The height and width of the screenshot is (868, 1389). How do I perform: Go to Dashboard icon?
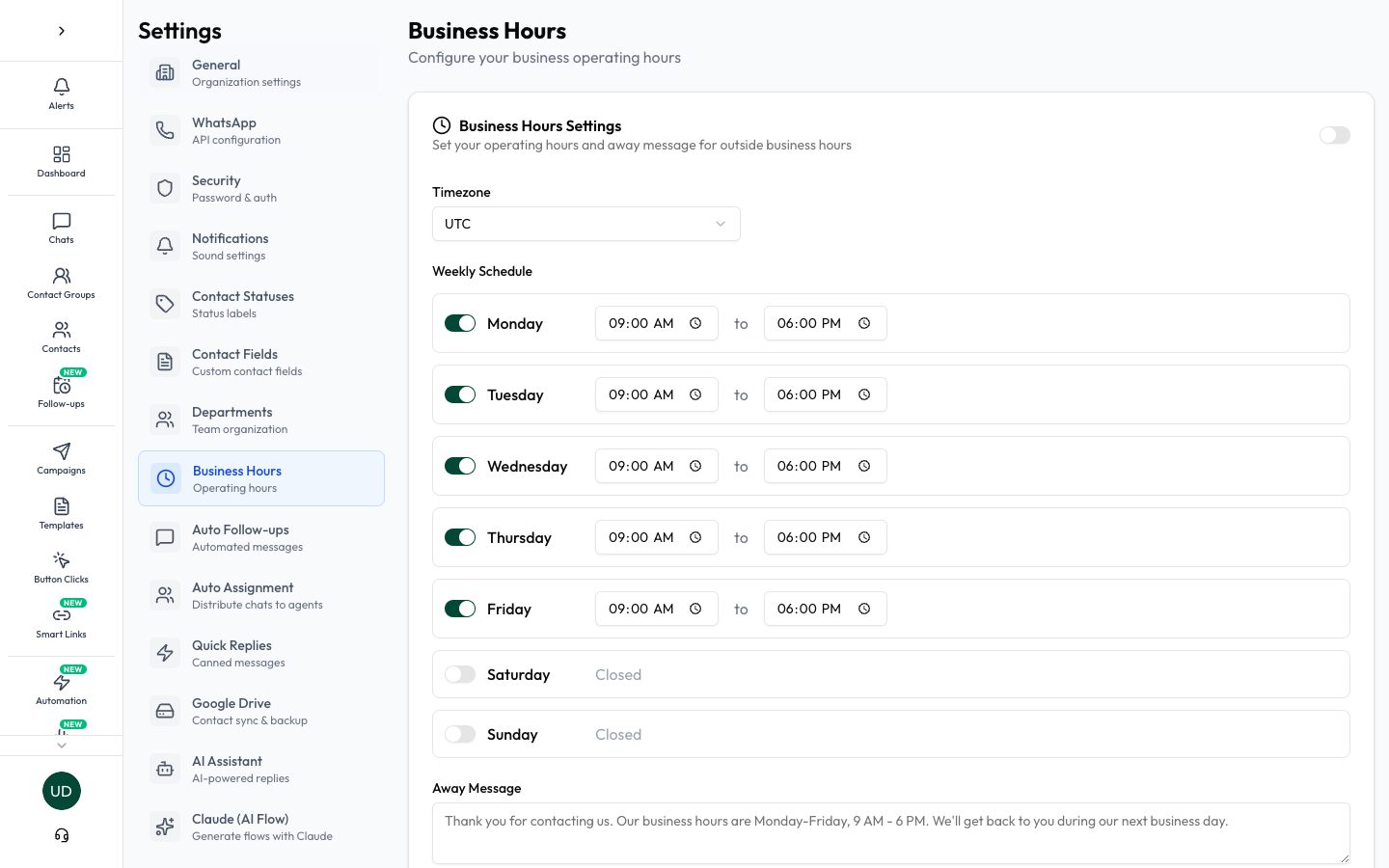pyautogui.click(x=62, y=154)
